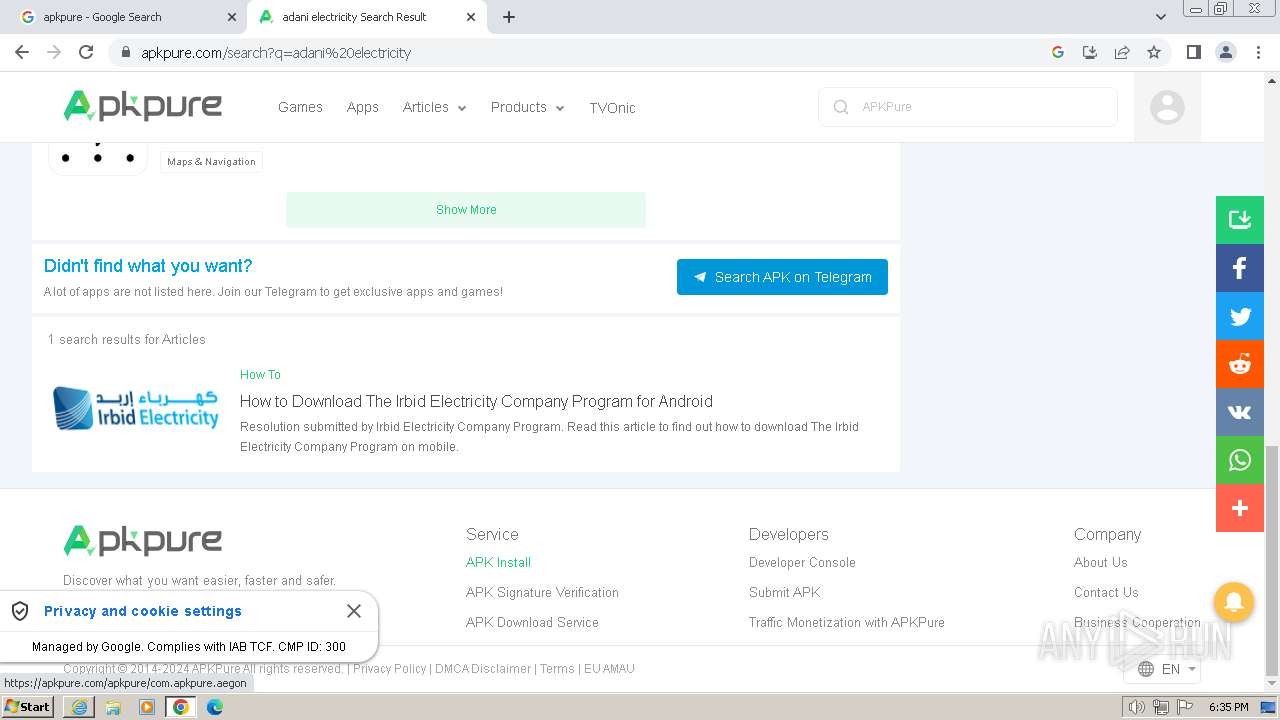Open the Games menu
This screenshot has width=1280, height=720.
point(300,107)
